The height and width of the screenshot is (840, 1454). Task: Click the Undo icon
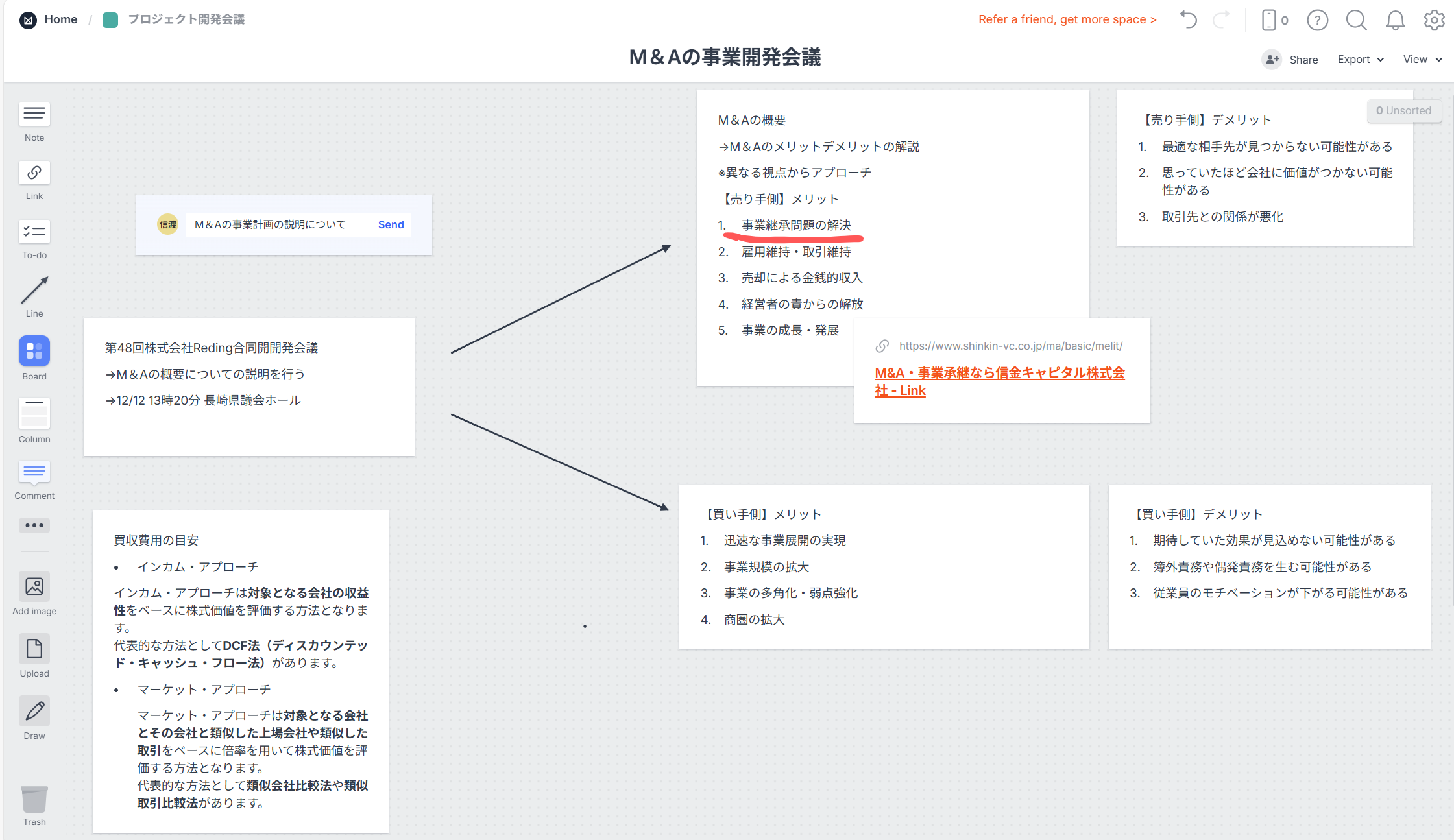click(x=1188, y=19)
